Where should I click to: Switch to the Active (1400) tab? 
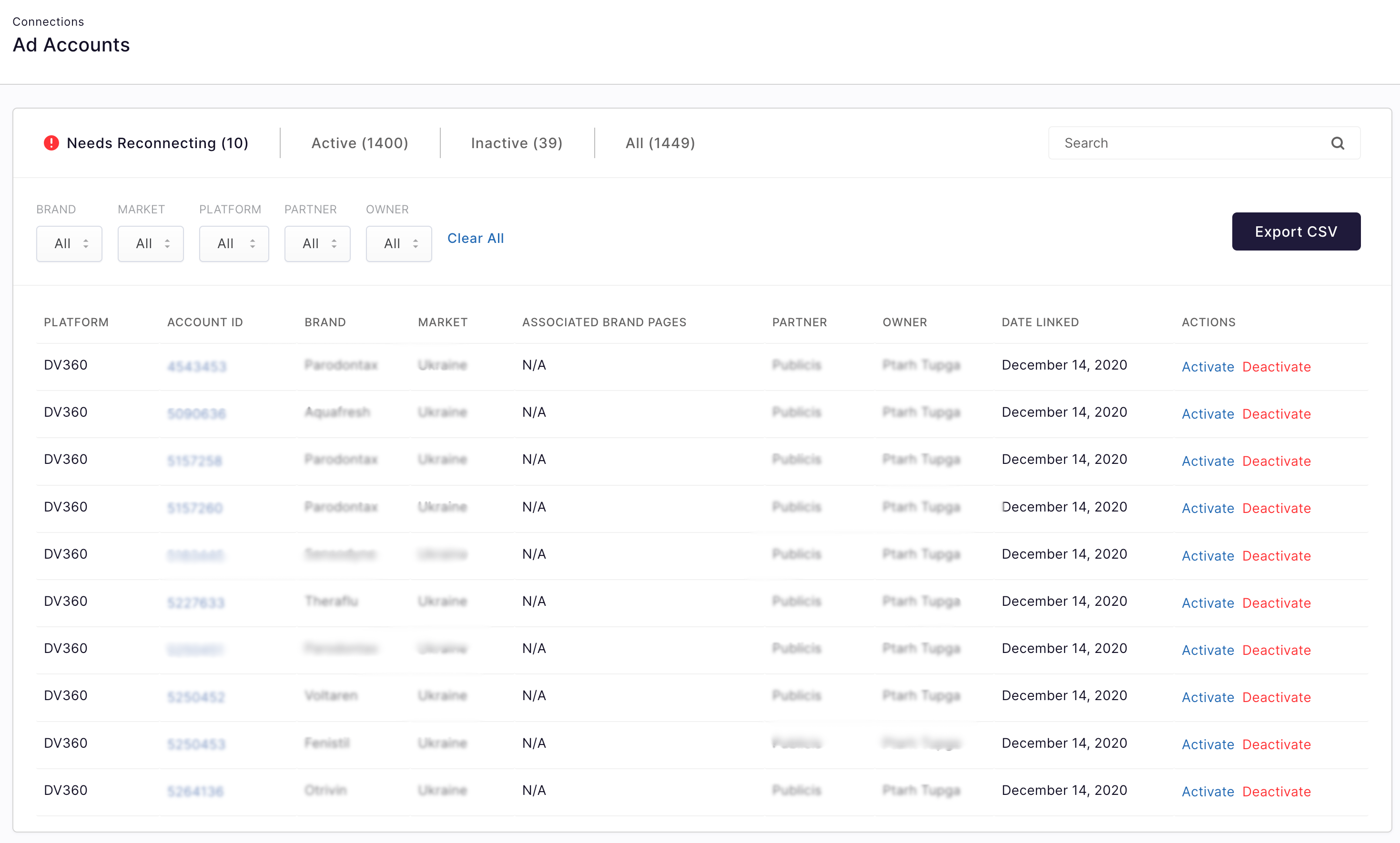[360, 143]
